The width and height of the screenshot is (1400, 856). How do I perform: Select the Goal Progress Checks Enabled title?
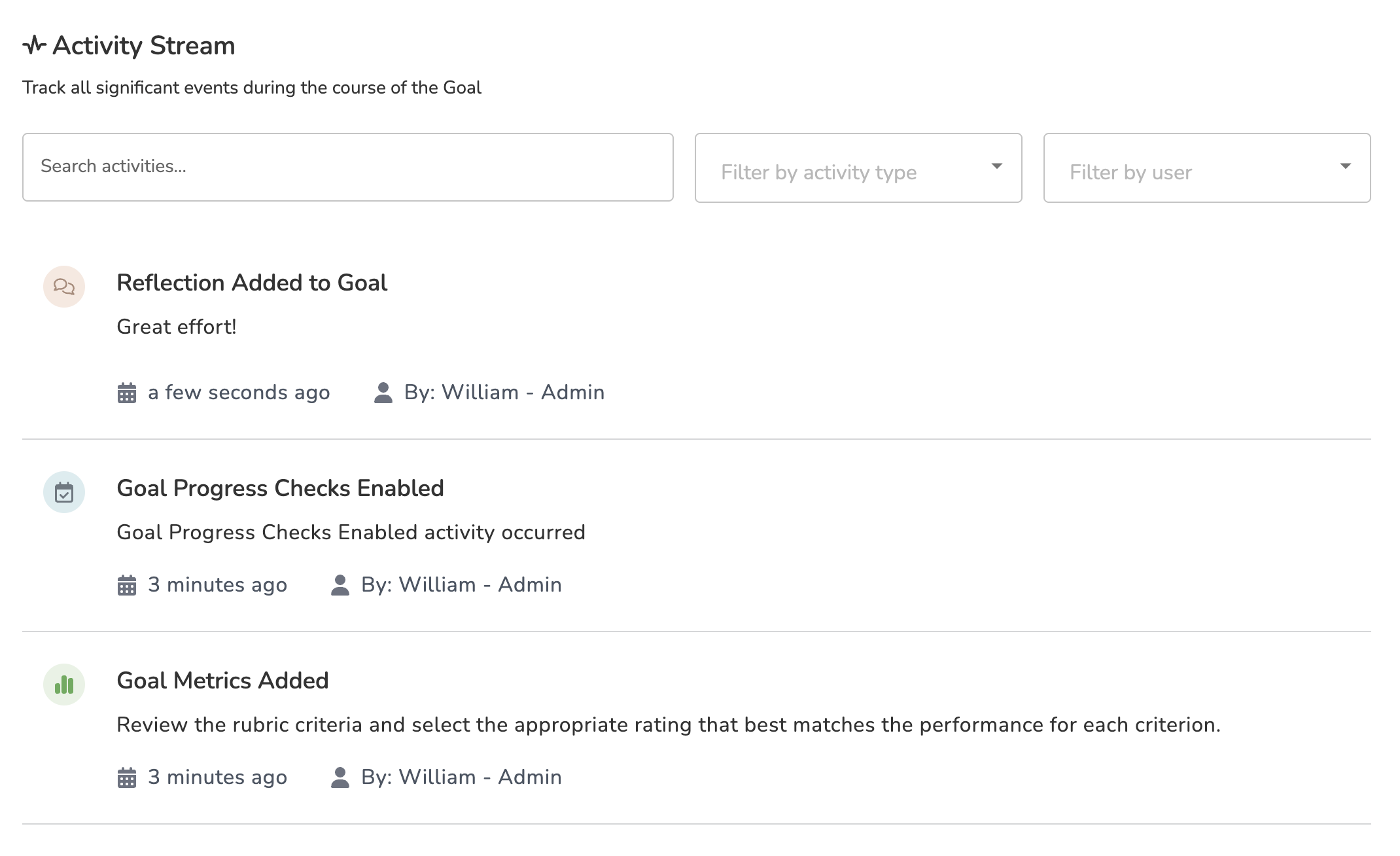pos(280,488)
